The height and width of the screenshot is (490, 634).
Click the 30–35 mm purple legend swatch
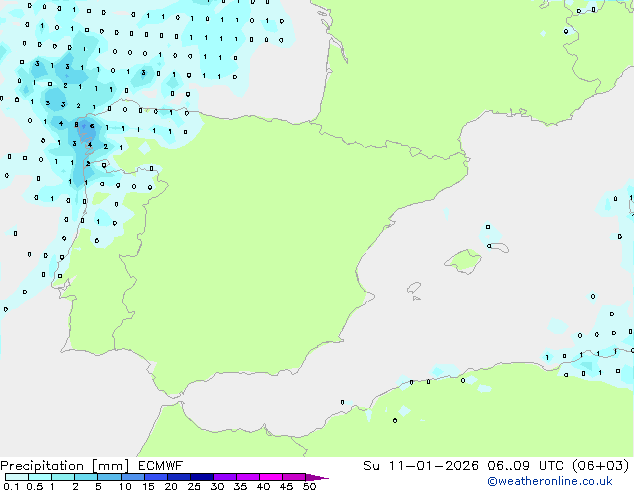[225, 477]
